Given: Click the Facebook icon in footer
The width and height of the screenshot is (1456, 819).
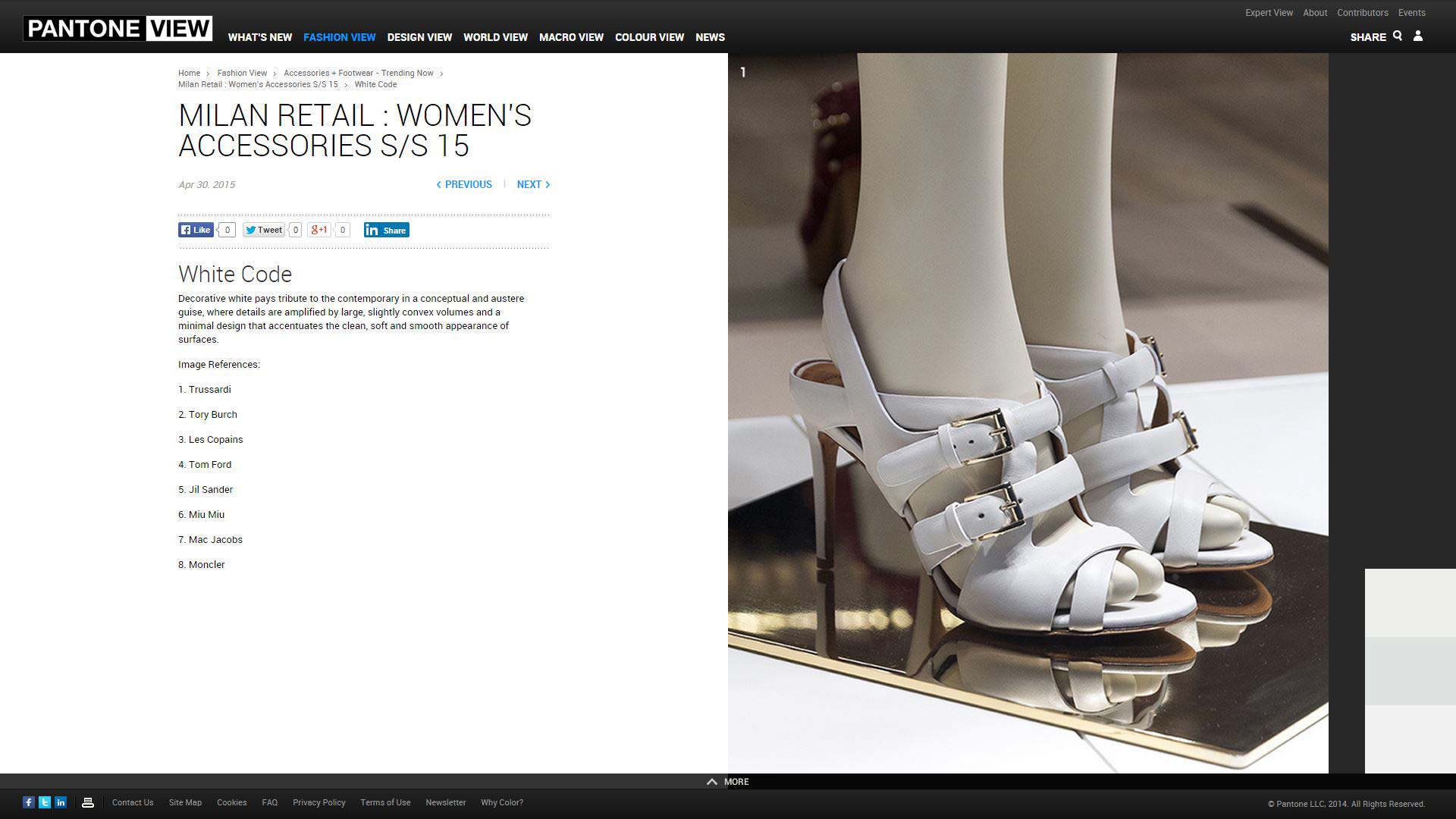Looking at the screenshot, I should coord(29,802).
